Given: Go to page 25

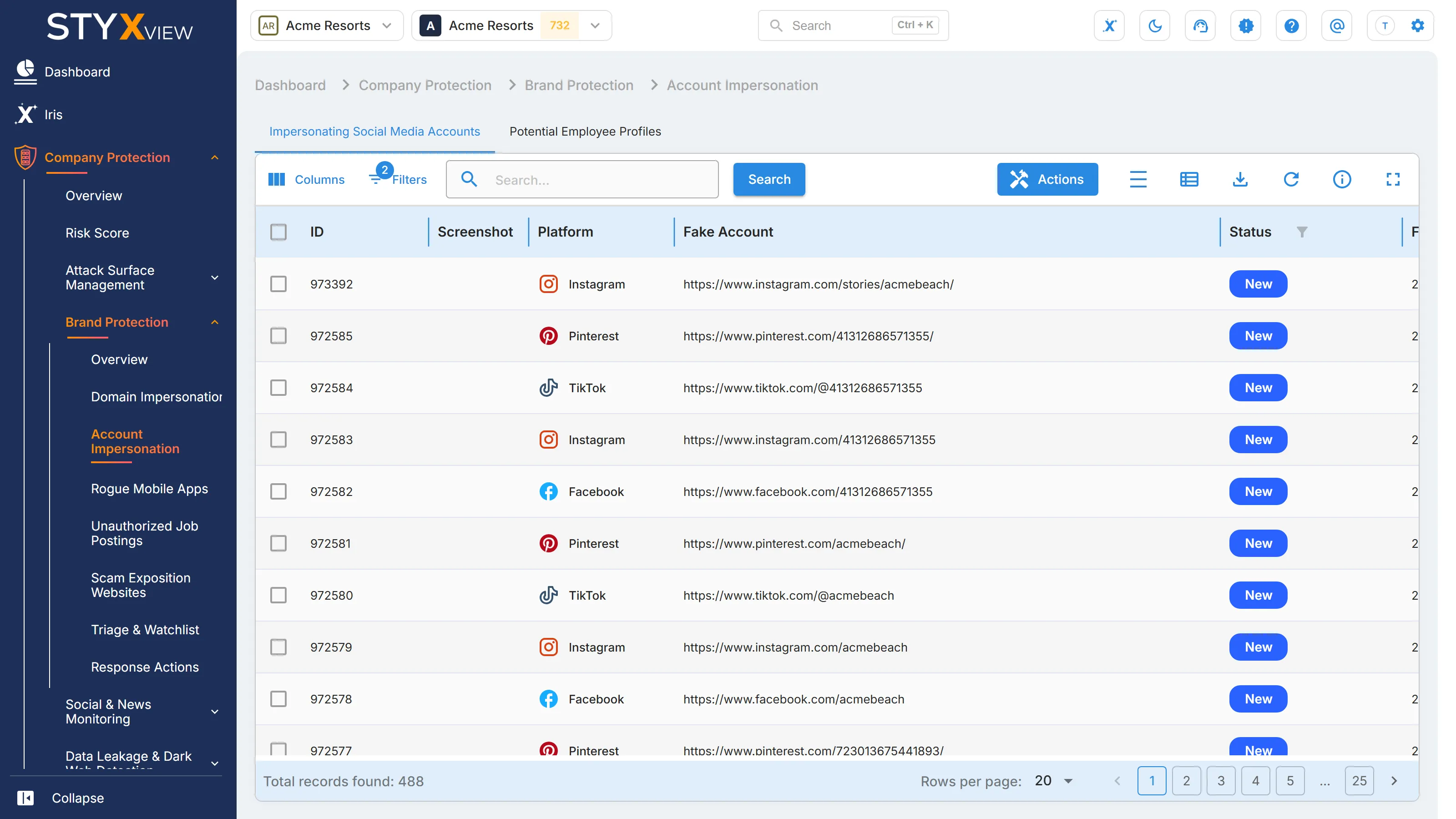Looking at the screenshot, I should coord(1360,781).
